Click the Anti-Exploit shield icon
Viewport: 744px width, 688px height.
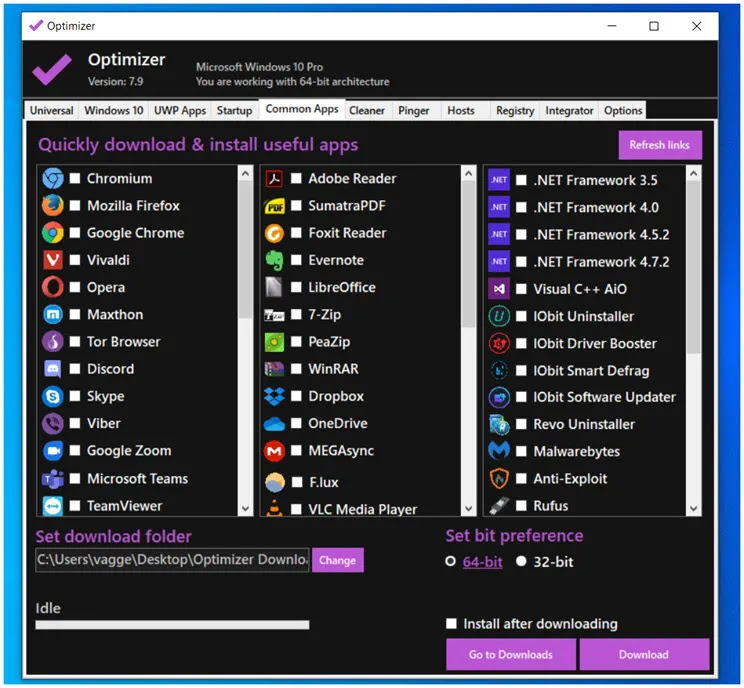point(499,478)
